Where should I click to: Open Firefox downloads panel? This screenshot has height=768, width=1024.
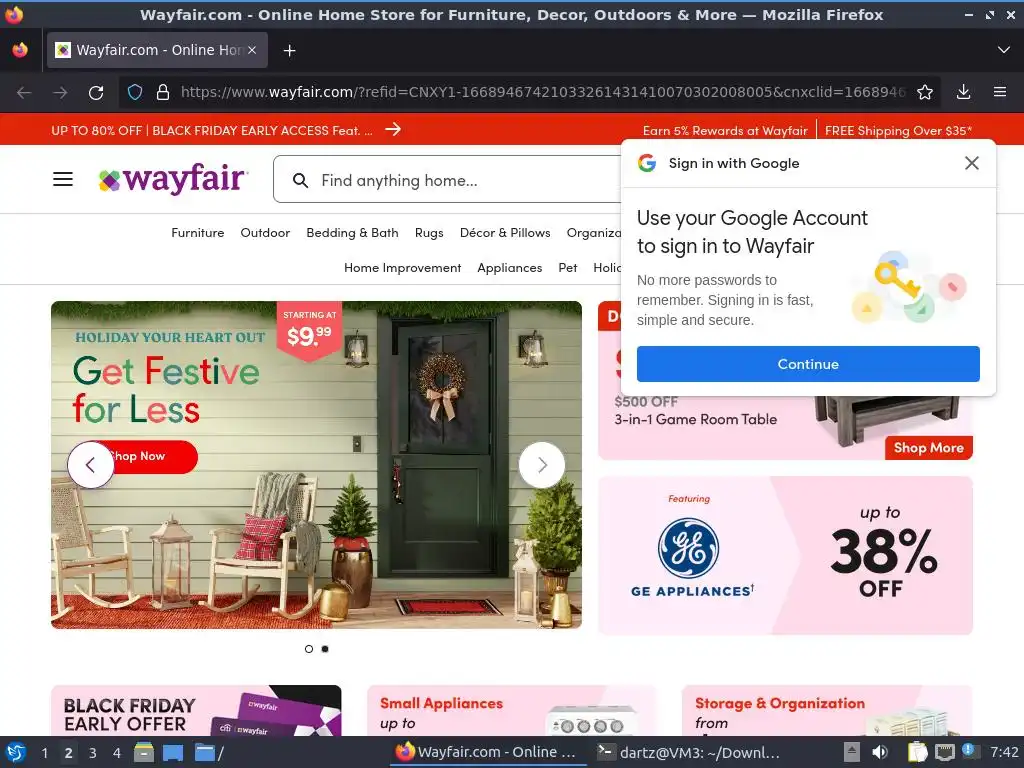click(963, 93)
